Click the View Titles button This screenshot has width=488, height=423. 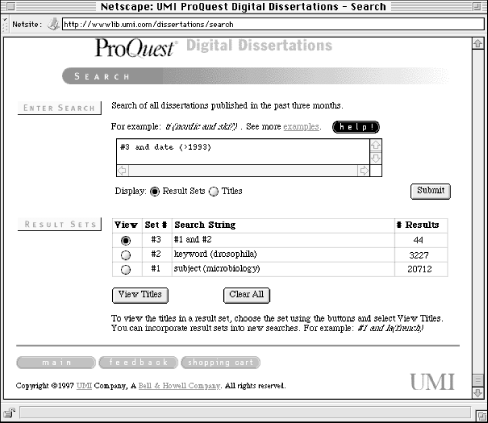coord(140,295)
